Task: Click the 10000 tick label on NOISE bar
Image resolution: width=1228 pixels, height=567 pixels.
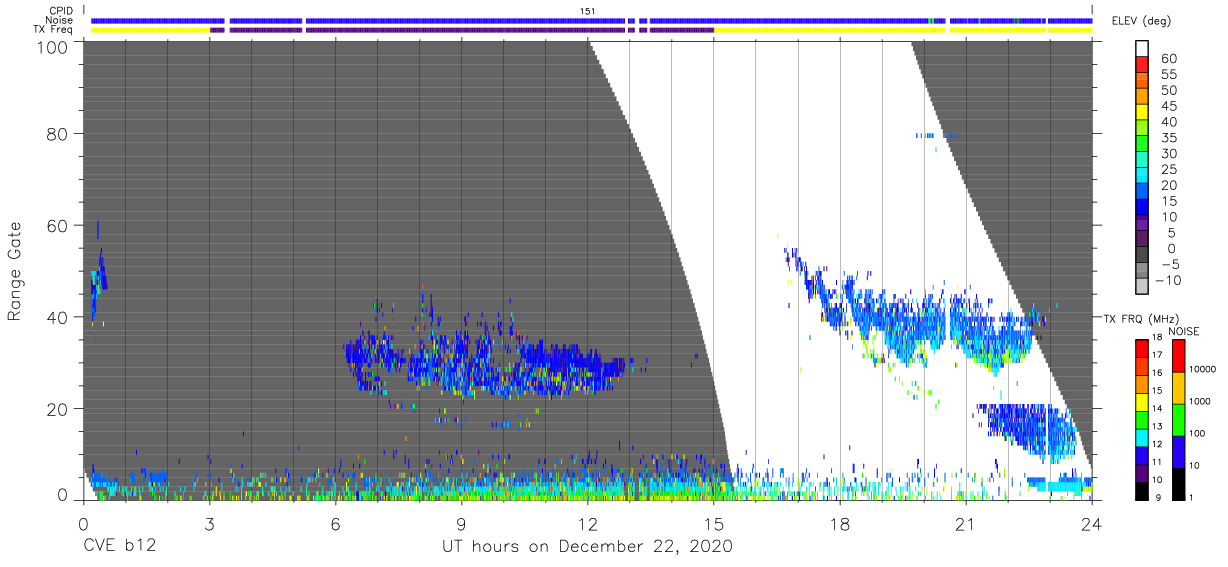Action: click(1202, 370)
